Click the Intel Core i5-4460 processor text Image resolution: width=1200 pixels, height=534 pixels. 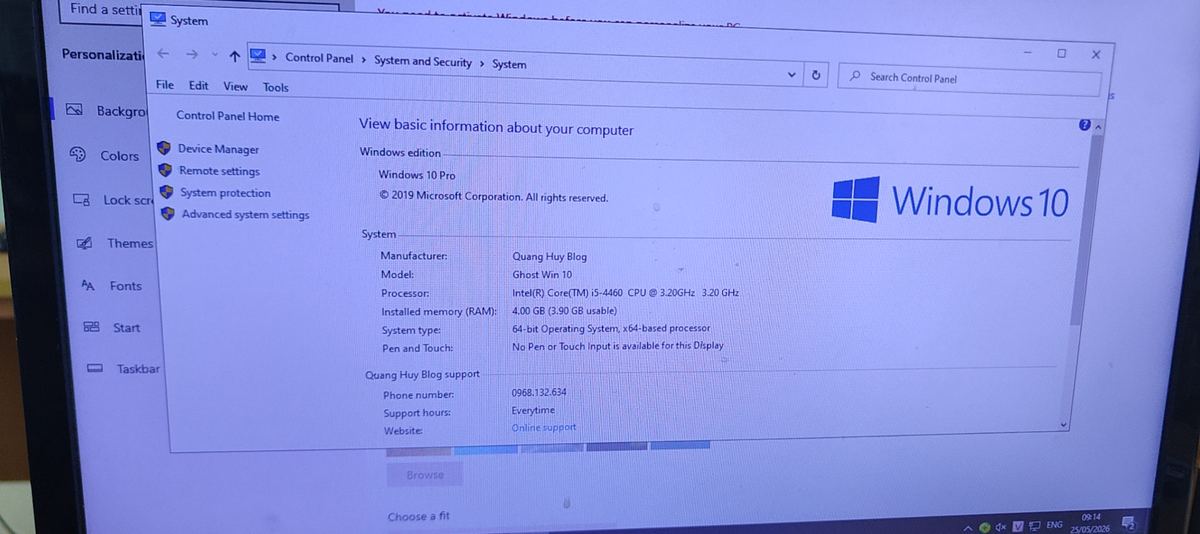point(626,293)
